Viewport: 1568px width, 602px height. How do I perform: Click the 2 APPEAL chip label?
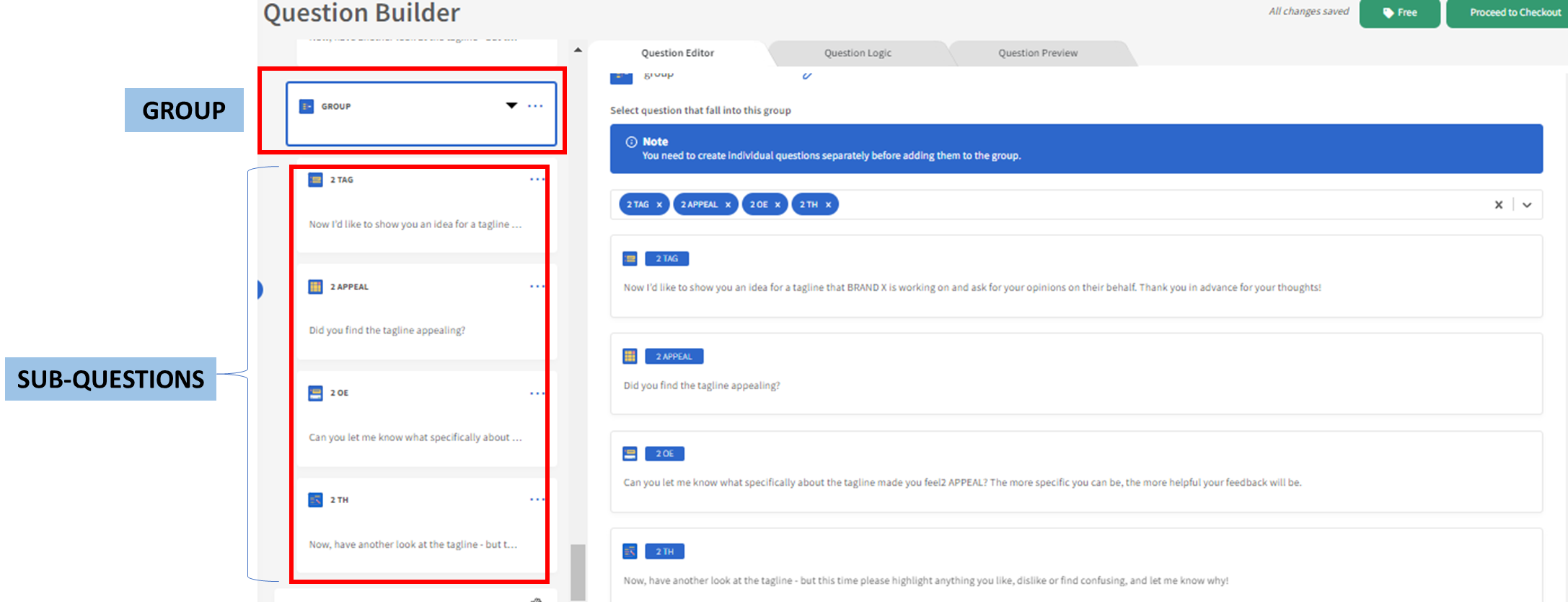699,205
